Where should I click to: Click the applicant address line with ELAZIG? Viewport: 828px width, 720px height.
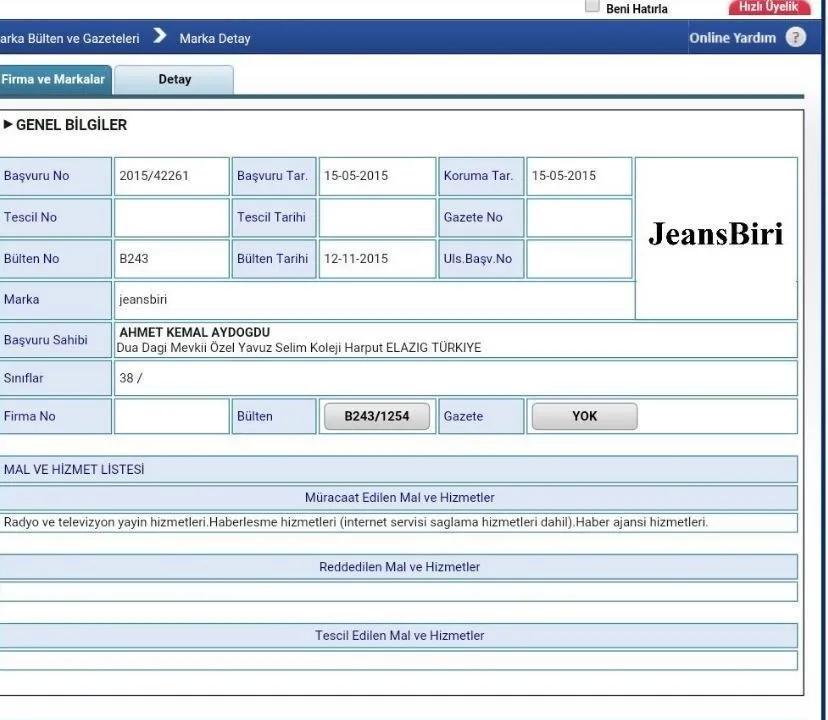pos(299,348)
